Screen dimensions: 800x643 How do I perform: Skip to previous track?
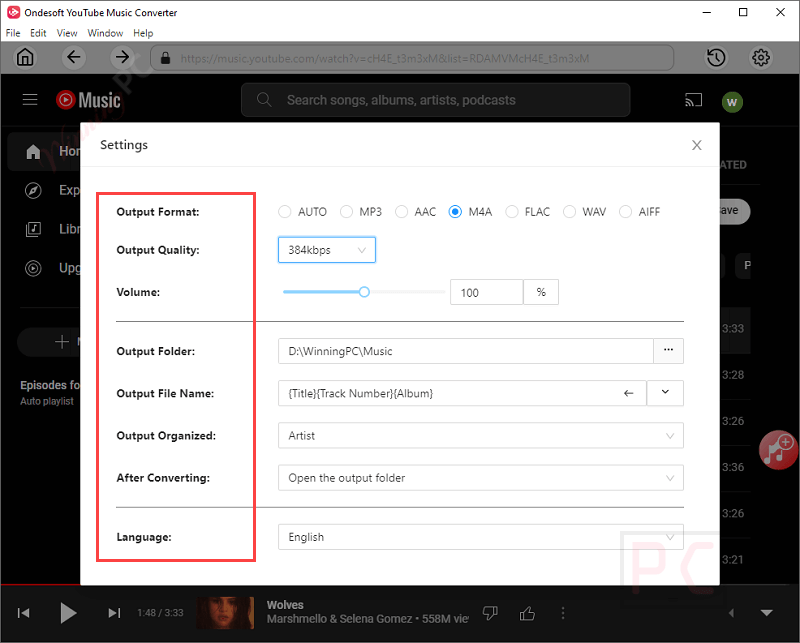coord(23,613)
